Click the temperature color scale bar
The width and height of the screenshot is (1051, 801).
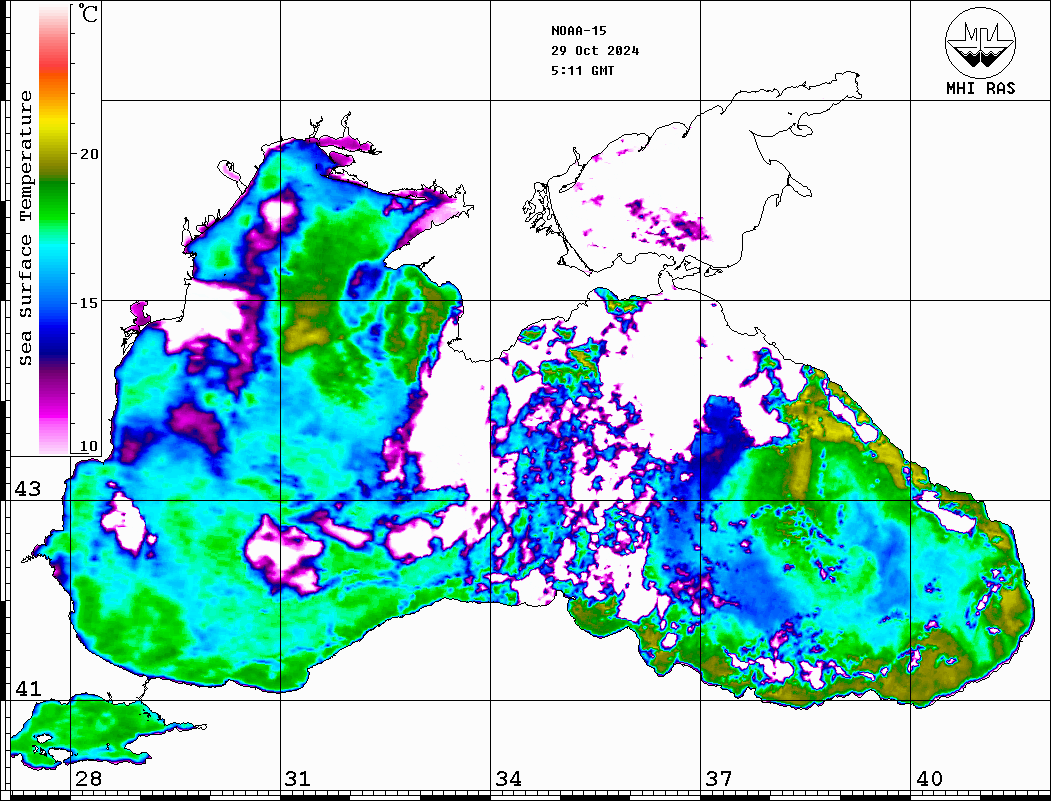tap(54, 230)
